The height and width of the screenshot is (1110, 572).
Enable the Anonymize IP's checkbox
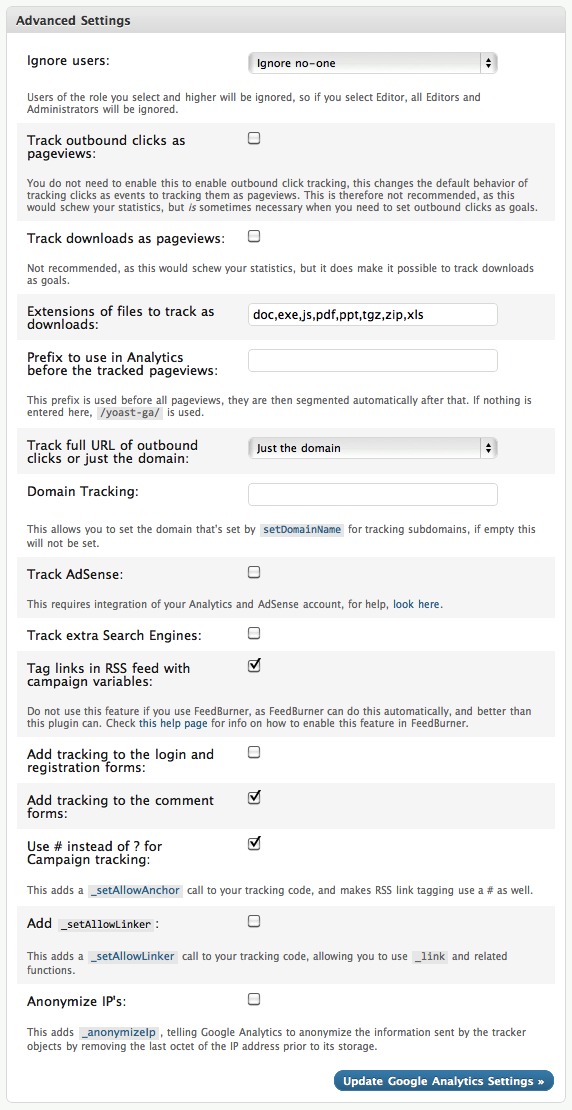point(254,1000)
